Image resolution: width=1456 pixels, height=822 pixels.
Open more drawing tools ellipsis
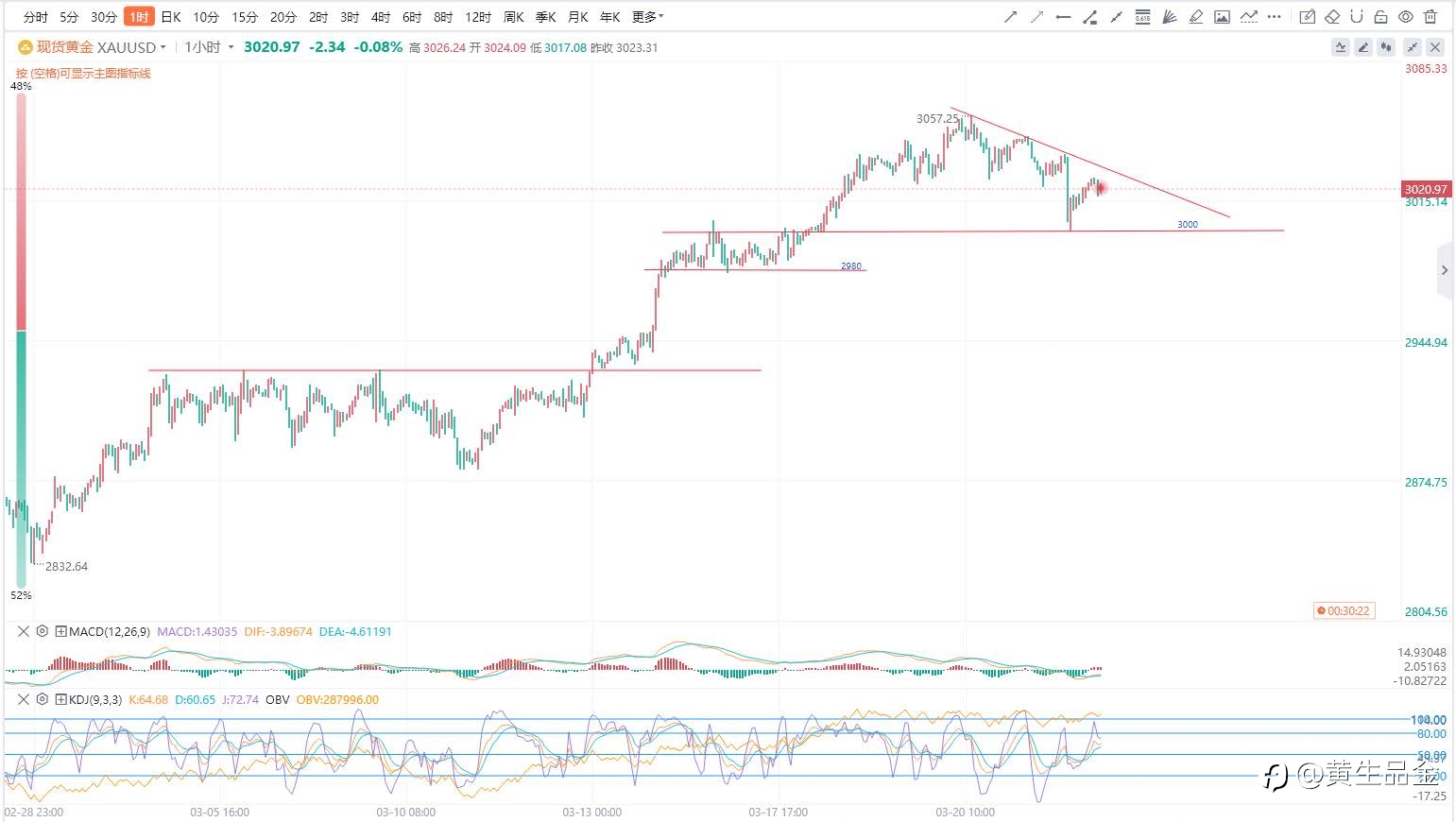click(x=1275, y=17)
